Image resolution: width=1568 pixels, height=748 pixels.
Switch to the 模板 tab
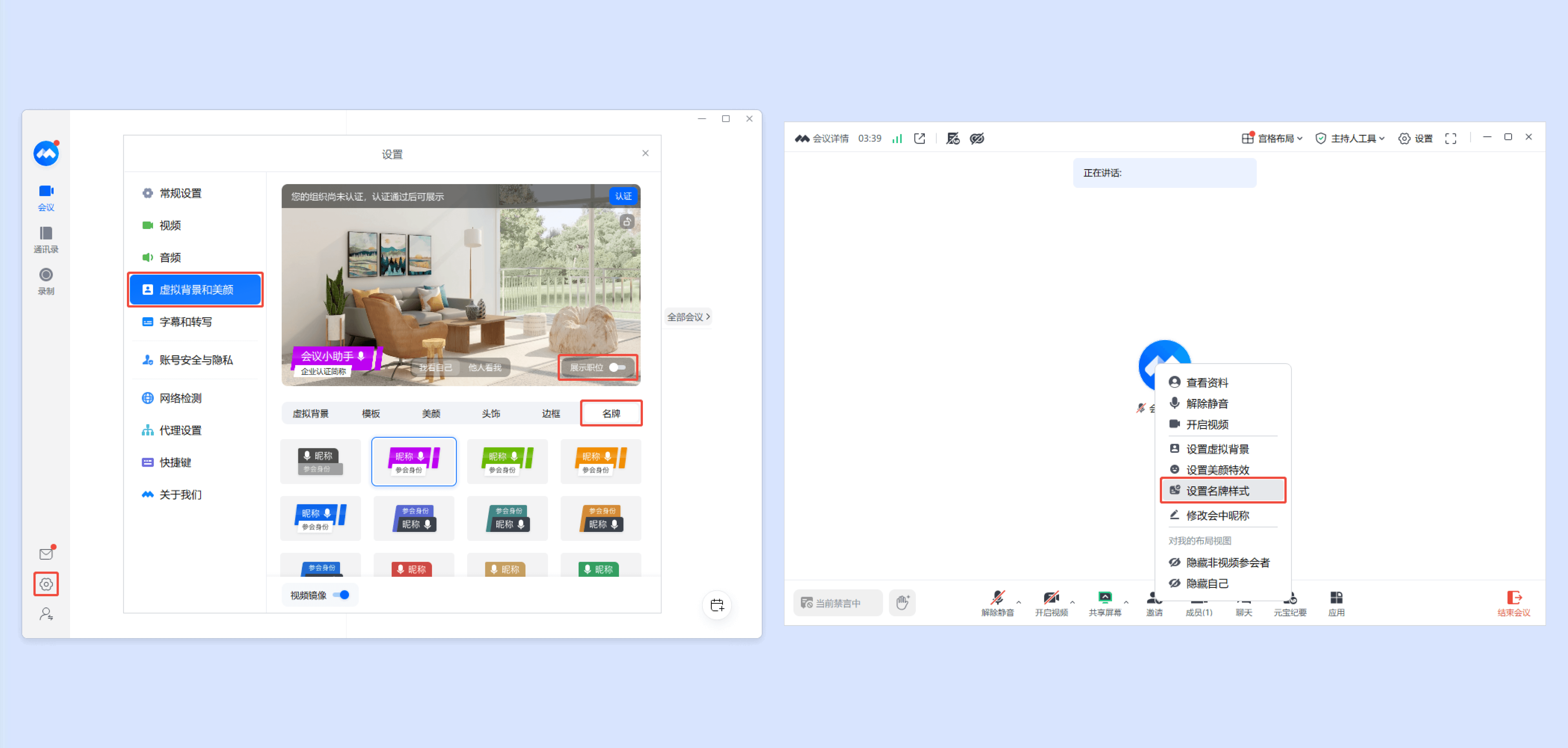tap(371, 414)
